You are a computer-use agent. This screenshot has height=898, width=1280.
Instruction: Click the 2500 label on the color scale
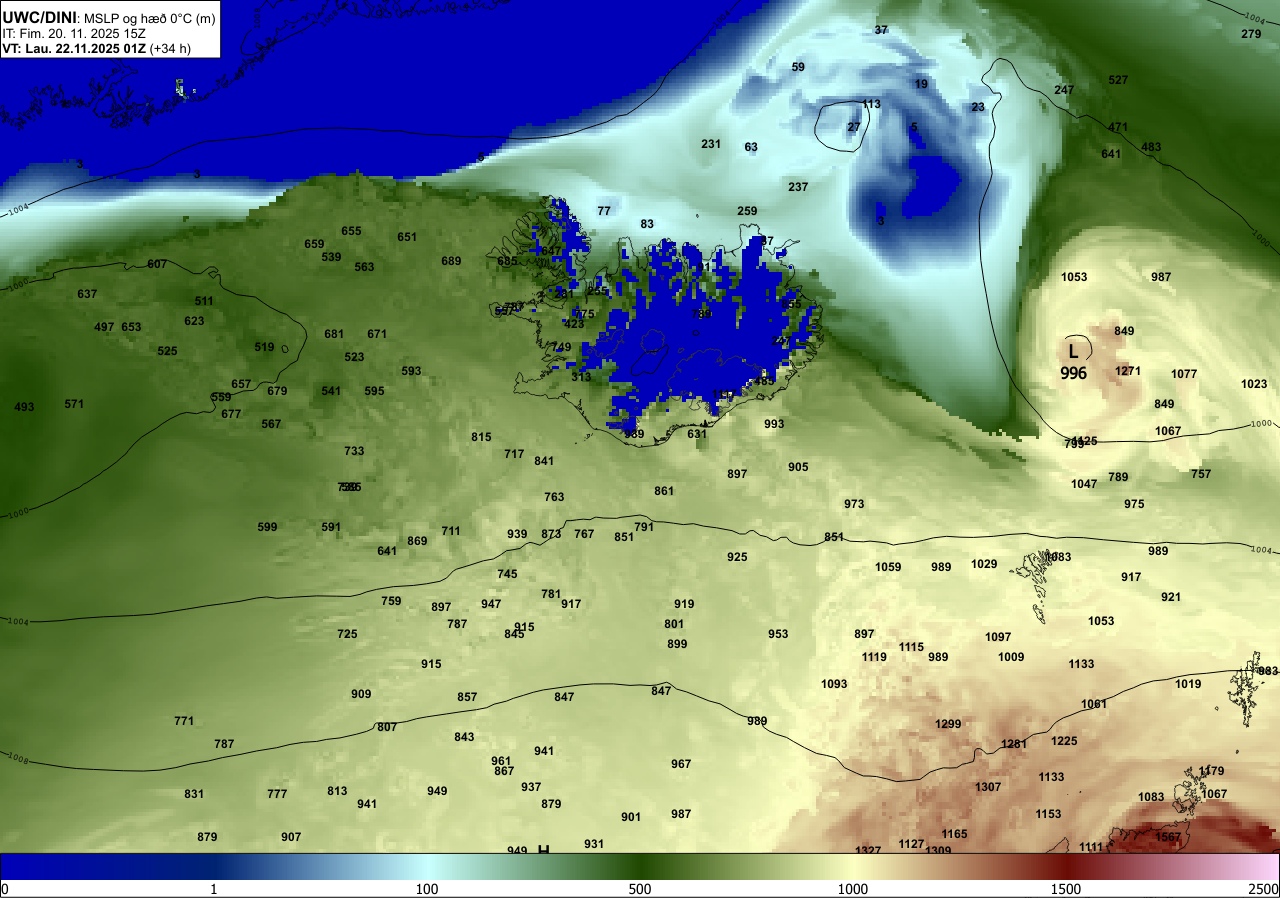click(x=1264, y=889)
